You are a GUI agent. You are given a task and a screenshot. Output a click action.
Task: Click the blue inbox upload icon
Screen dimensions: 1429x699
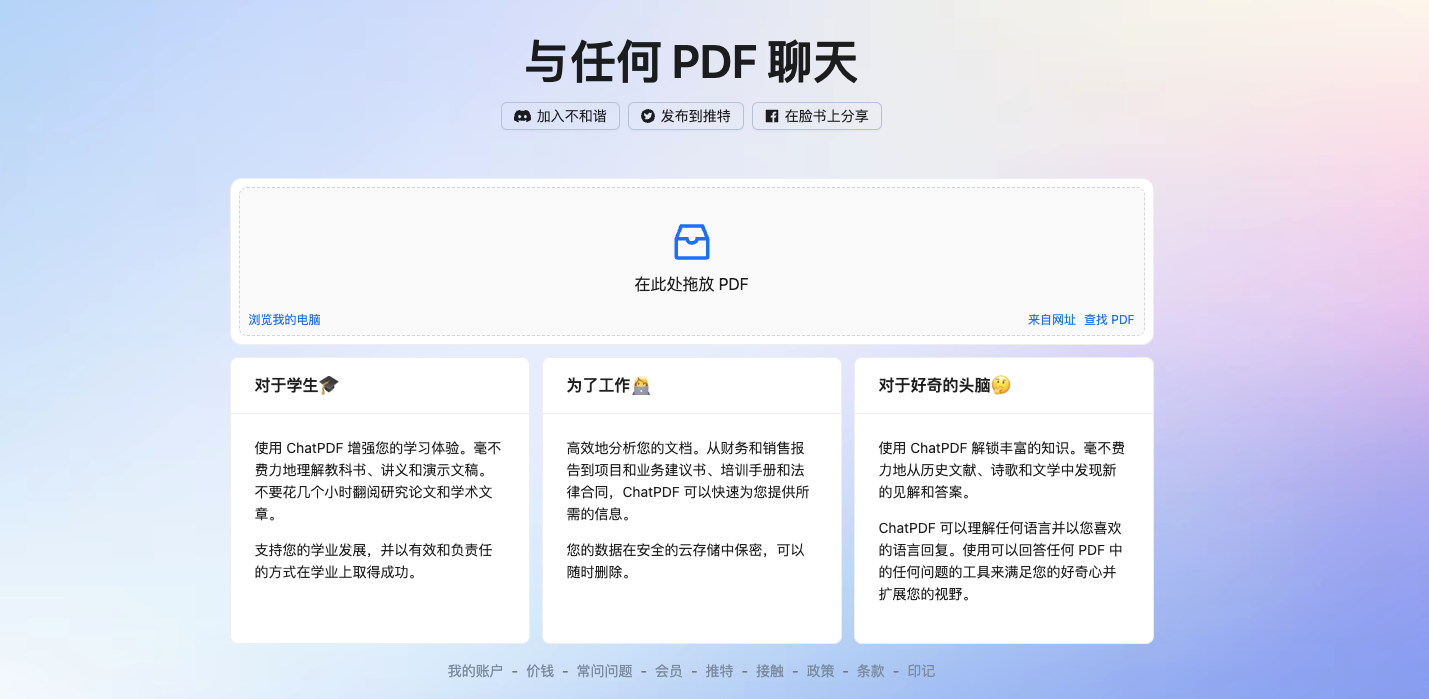tap(692, 242)
